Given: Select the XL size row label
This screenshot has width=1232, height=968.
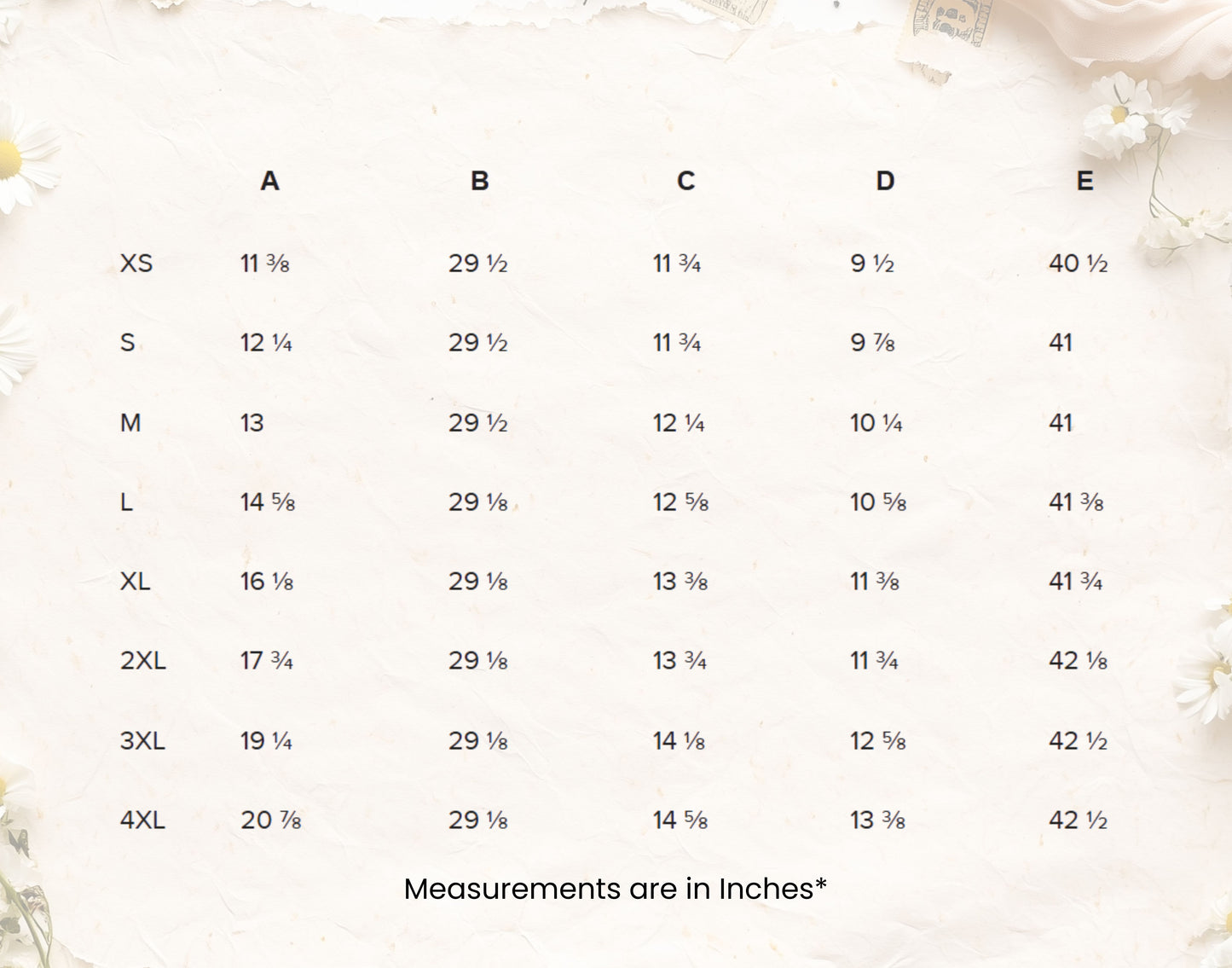Looking at the screenshot, I should [135, 582].
